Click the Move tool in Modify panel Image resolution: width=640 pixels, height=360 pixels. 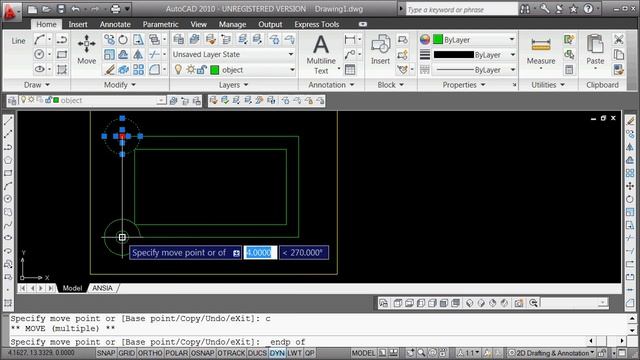(x=87, y=49)
